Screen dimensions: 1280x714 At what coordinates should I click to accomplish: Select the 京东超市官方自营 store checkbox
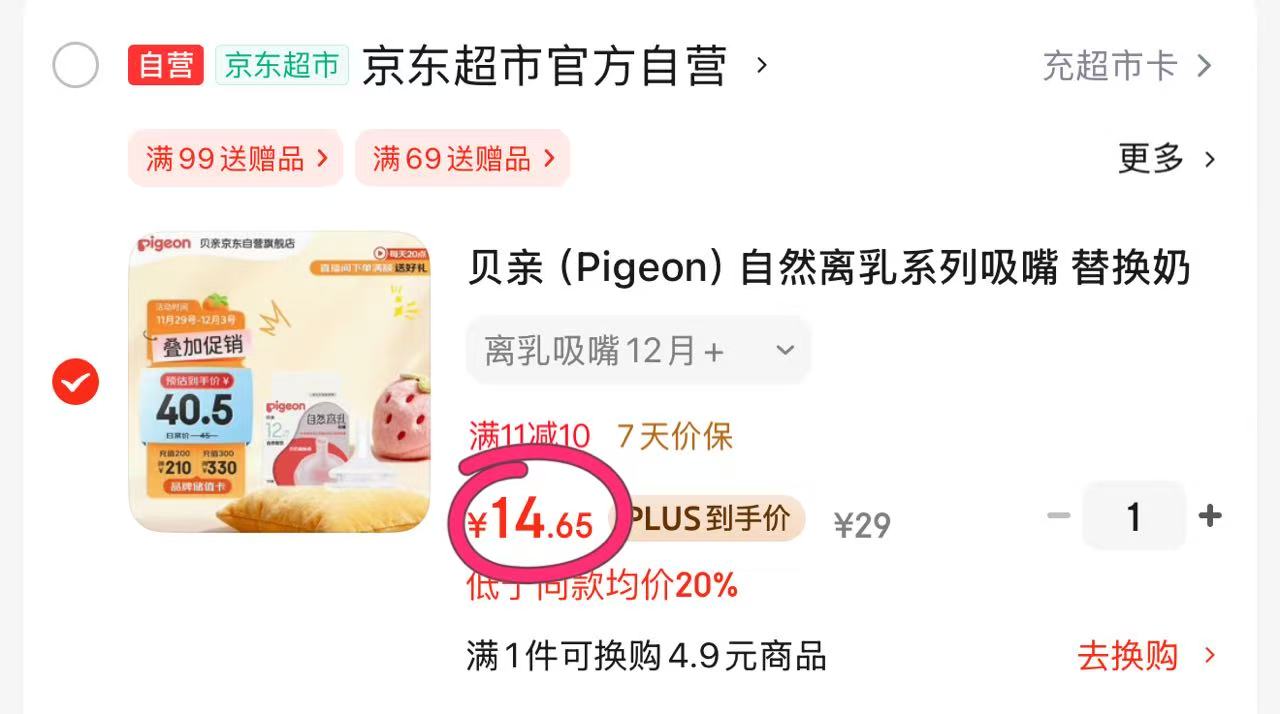[75, 66]
